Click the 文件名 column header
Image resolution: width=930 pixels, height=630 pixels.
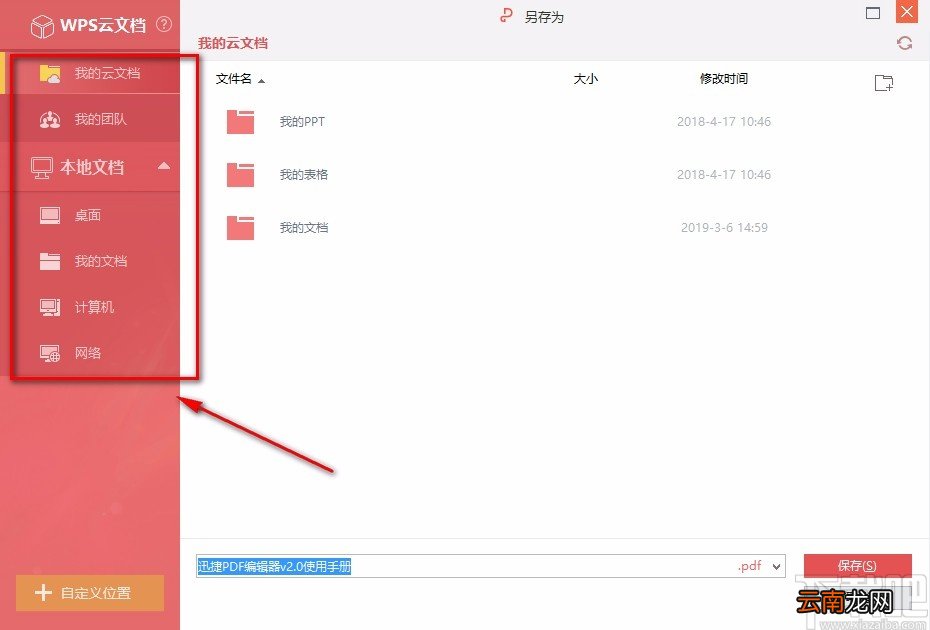coord(234,79)
